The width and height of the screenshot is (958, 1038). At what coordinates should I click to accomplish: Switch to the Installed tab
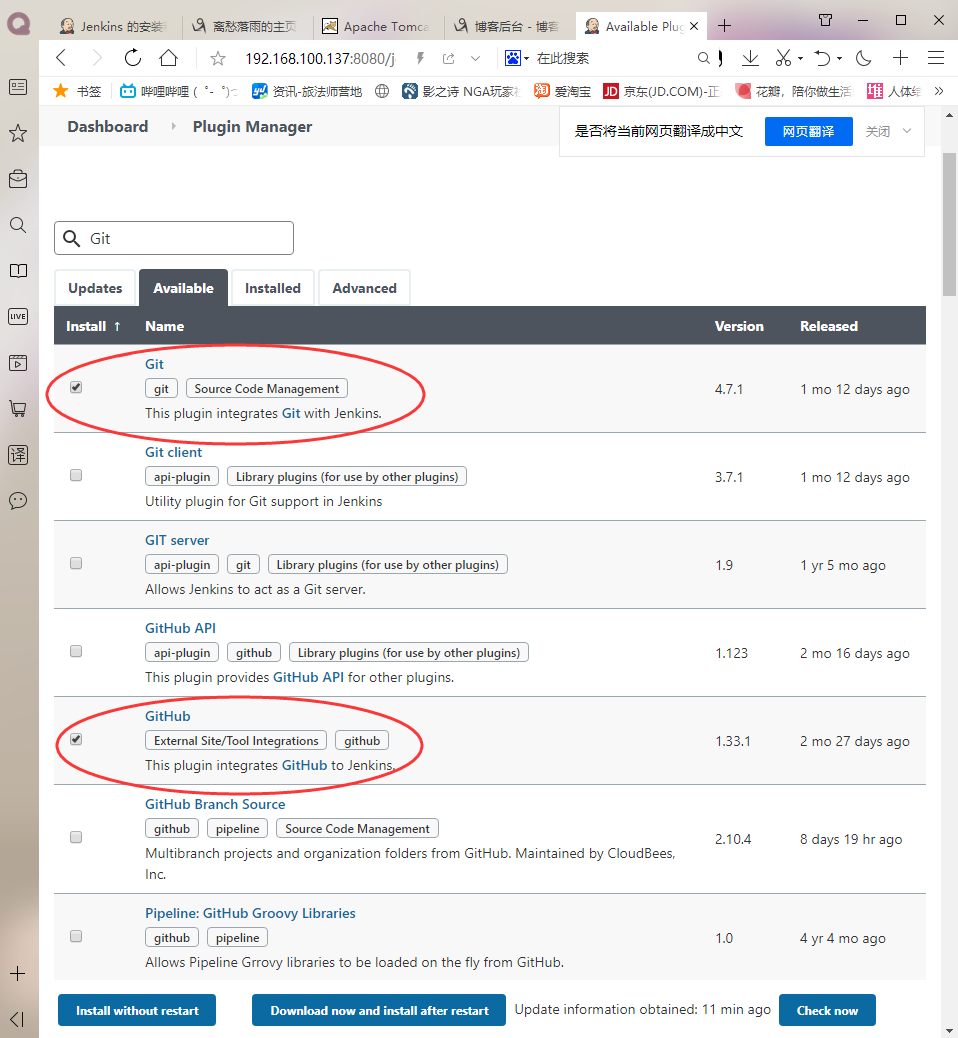pyautogui.click(x=273, y=288)
